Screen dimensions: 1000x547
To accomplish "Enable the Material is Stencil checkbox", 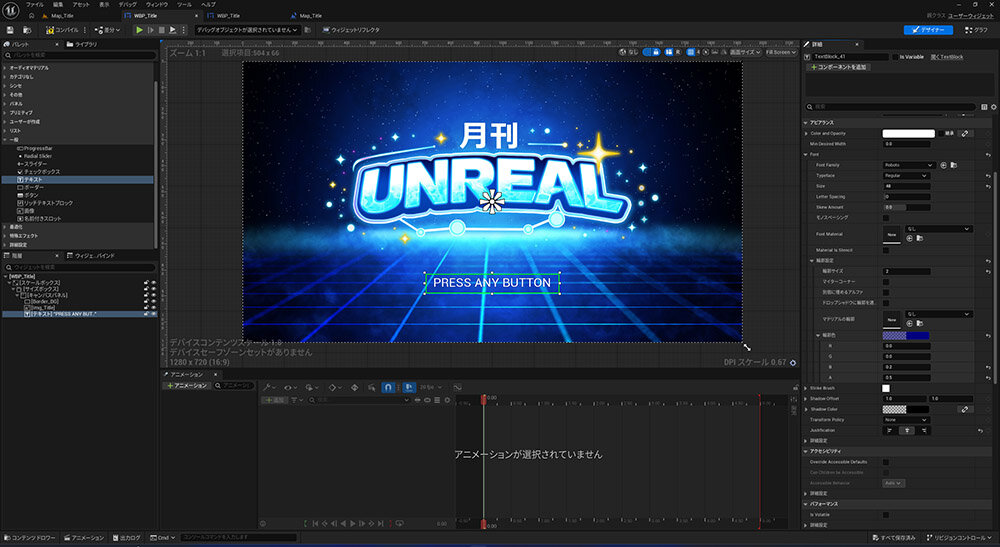I will 886,249.
